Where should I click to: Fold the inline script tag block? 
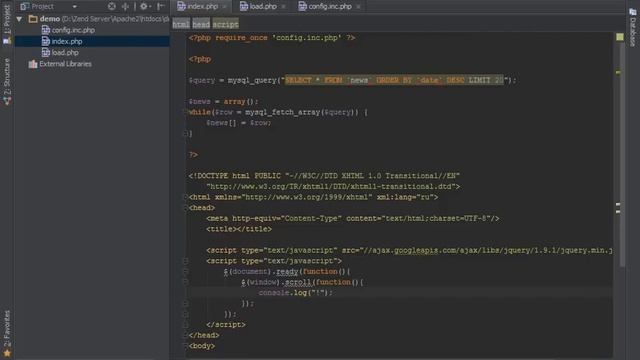click(x=185, y=261)
